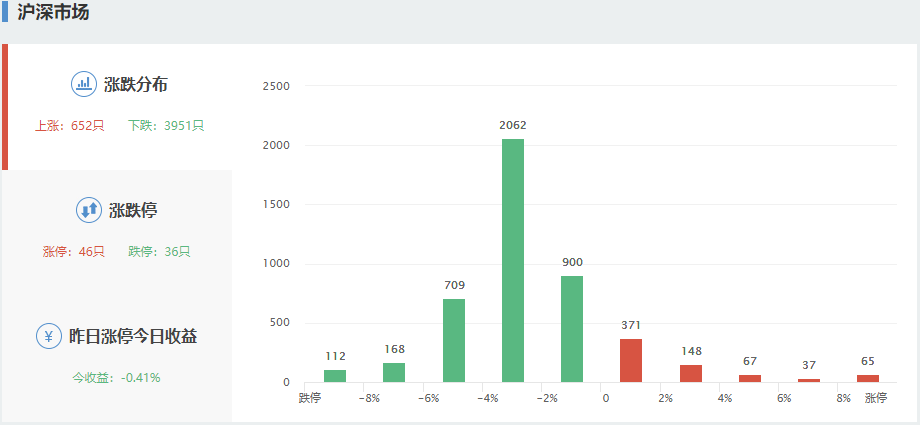Click the 今收益：-0.41% value

[117, 378]
